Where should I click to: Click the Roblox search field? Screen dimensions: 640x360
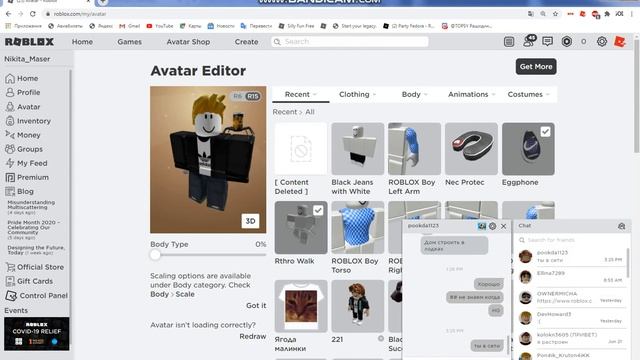pyautogui.click(x=350, y=42)
